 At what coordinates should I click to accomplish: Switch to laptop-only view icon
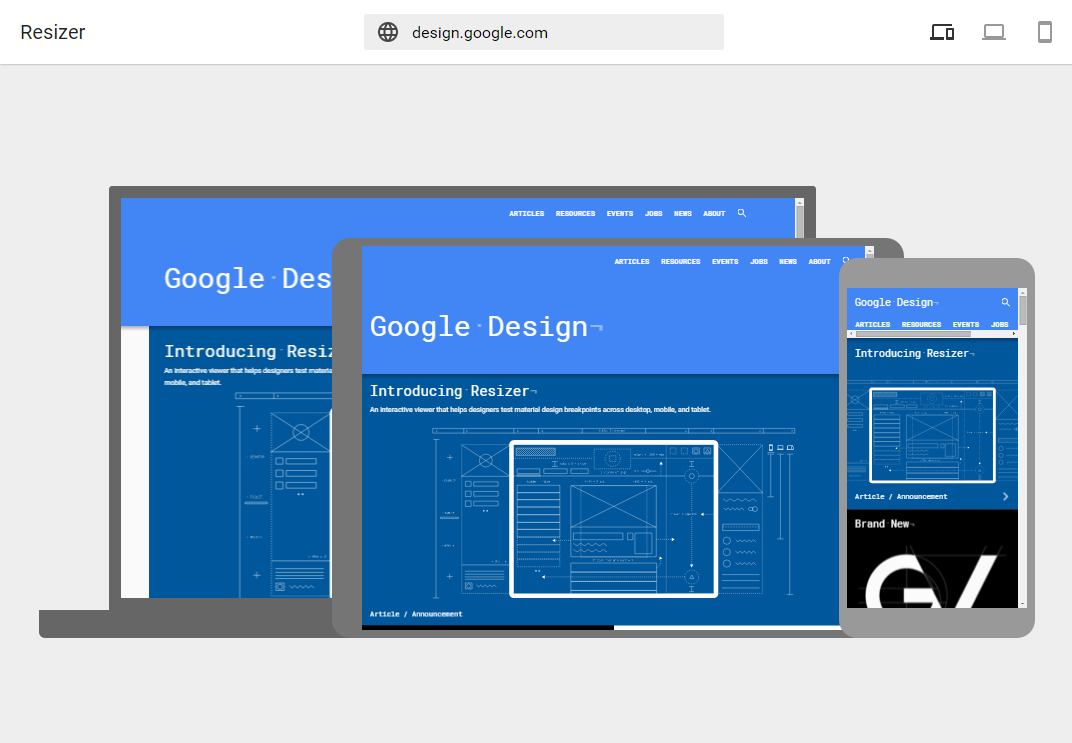993,32
